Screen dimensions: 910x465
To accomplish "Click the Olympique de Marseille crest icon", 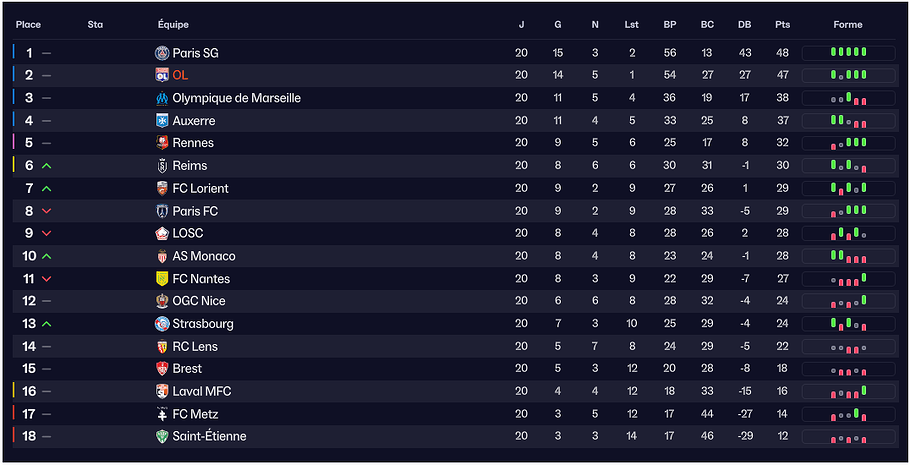I will click(x=162, y=98).
